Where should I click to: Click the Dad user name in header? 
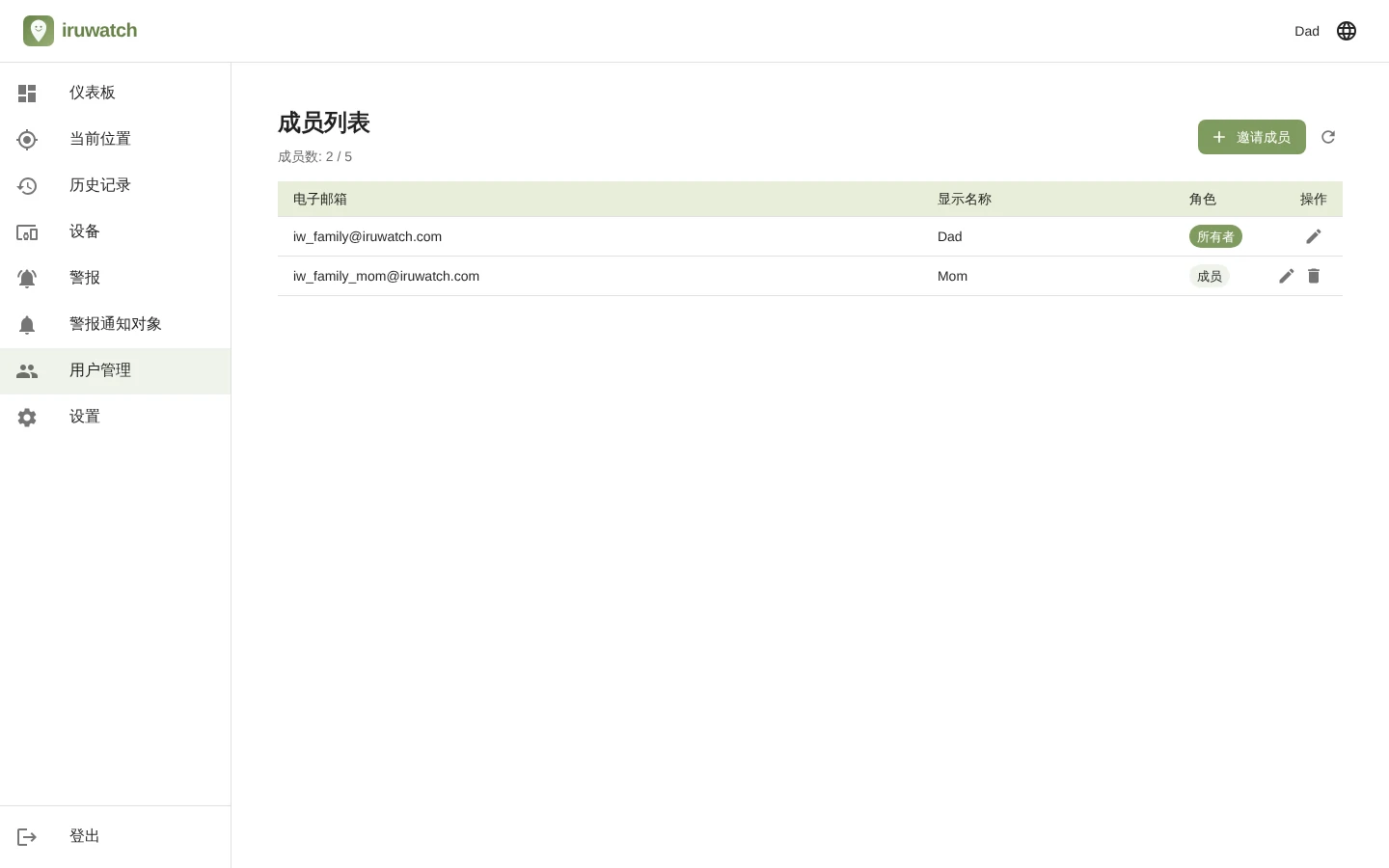1307,31
